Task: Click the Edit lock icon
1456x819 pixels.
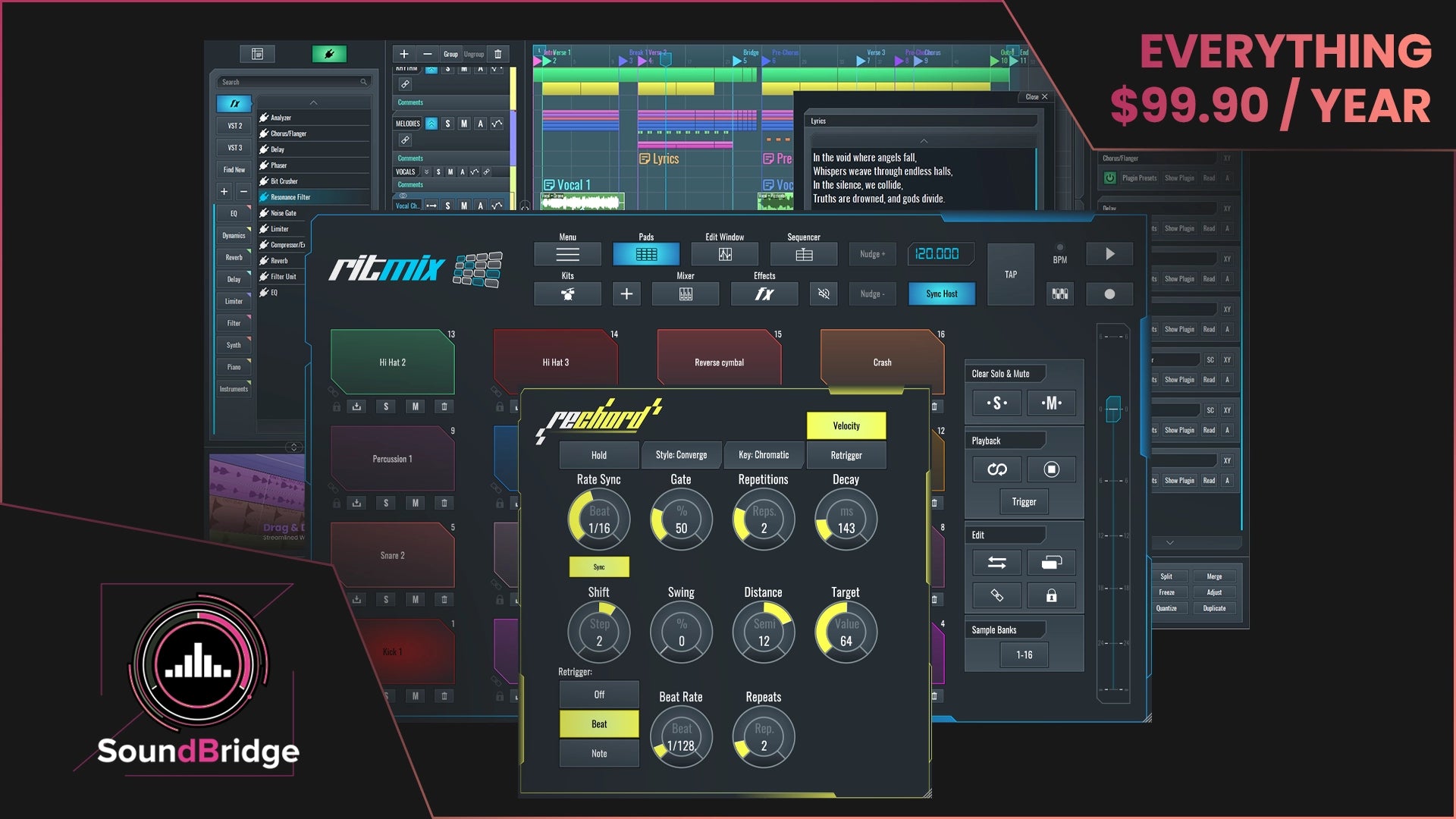Action: click(1051, 596)
